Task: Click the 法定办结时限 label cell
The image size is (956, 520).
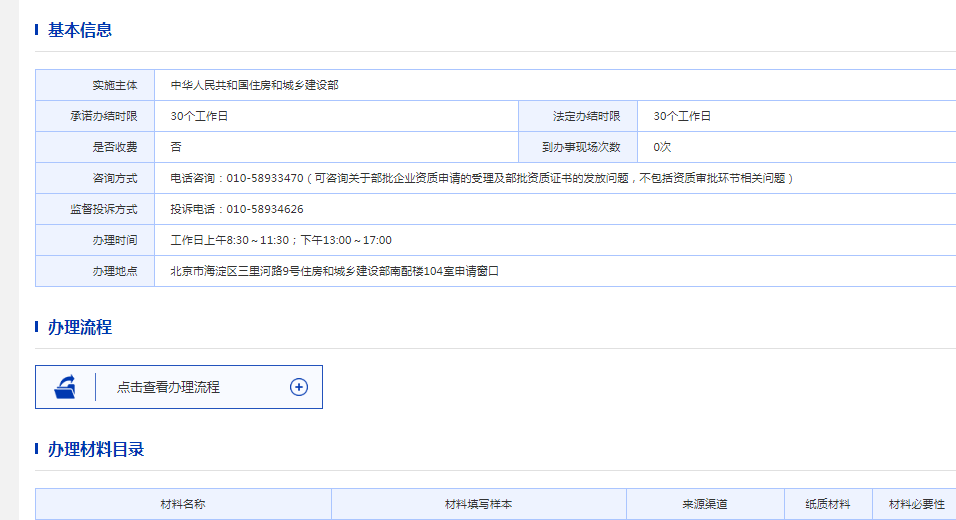Action: tap(578, 116)
